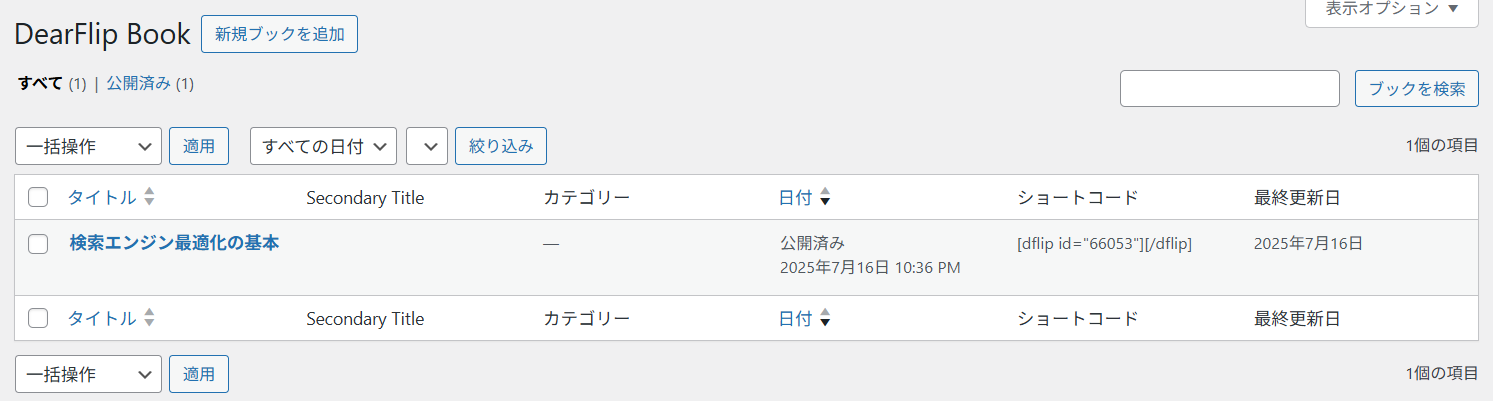Click sort arrows beside bottom タイトル header
The width and height of the screenshot is (1493, 401).
pos(149,319)
